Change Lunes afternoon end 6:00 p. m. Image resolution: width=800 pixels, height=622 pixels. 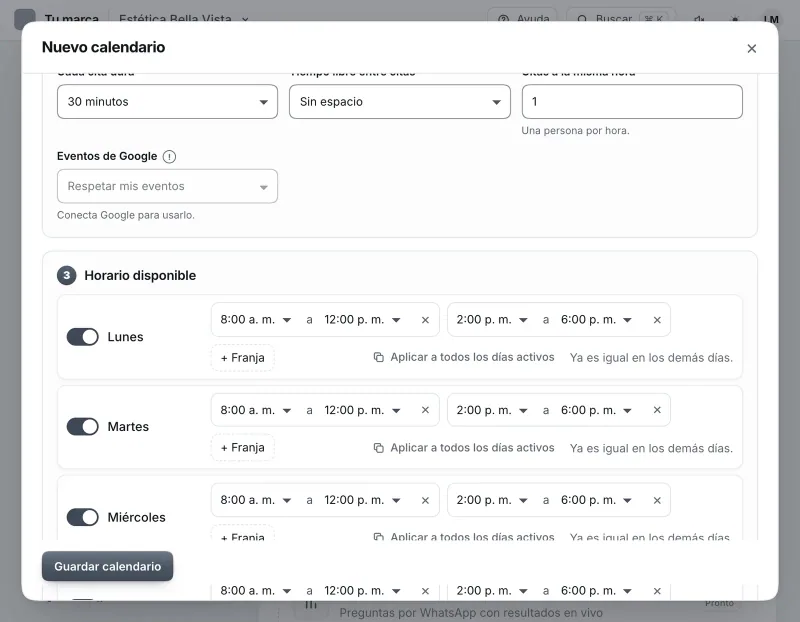click(x=596, y=320)
